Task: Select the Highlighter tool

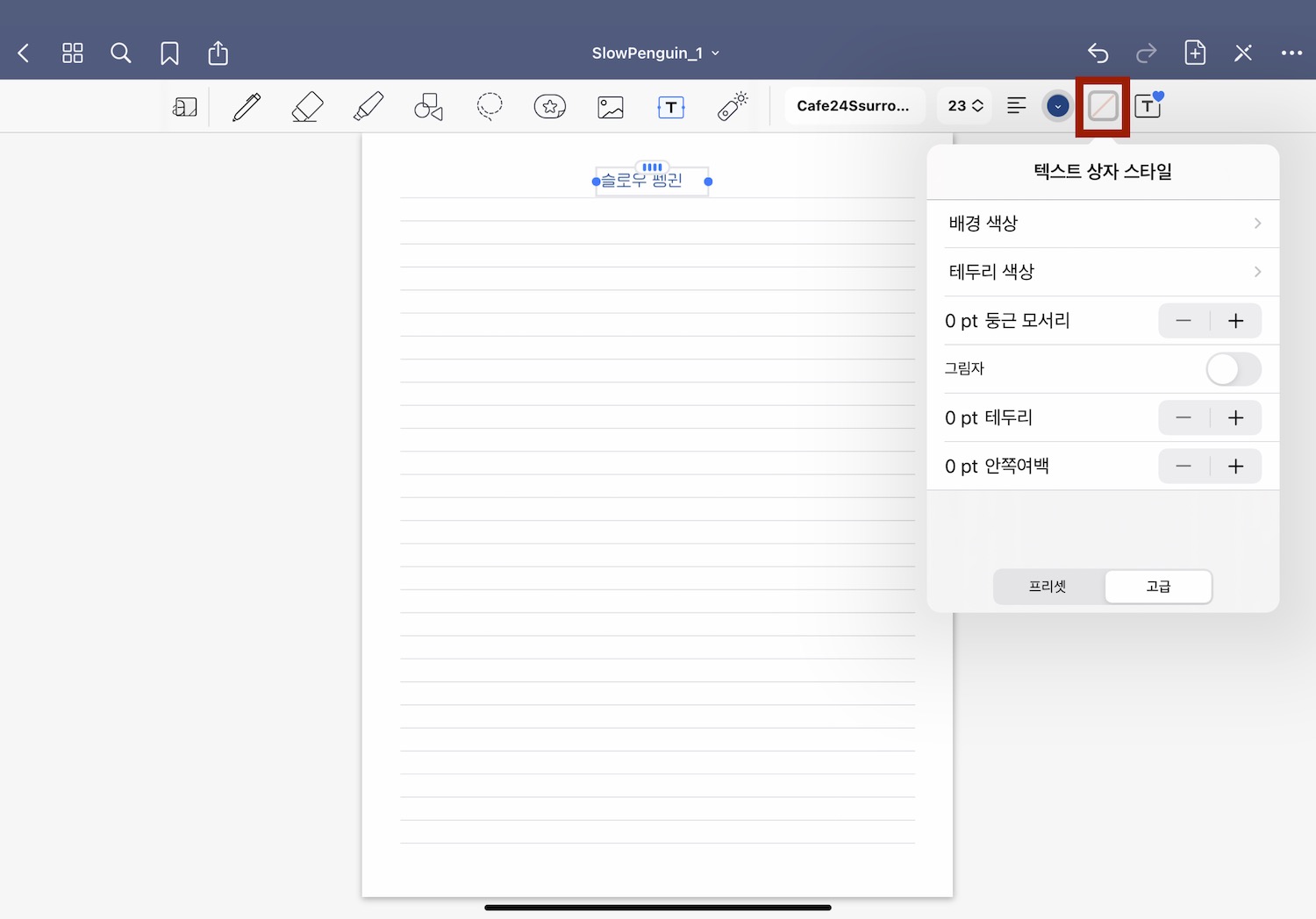Action: click(368, 106)
